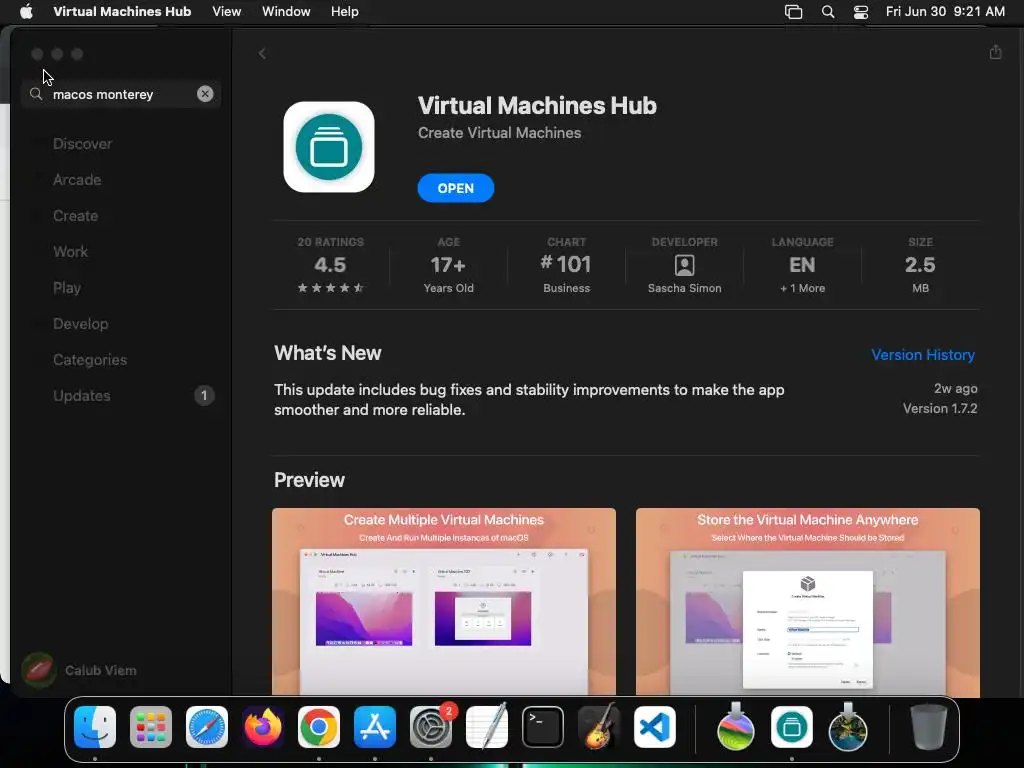This screenshot has width=1024, height=768.
Task: Open the View menu
Action: click(x=227, y=11)
